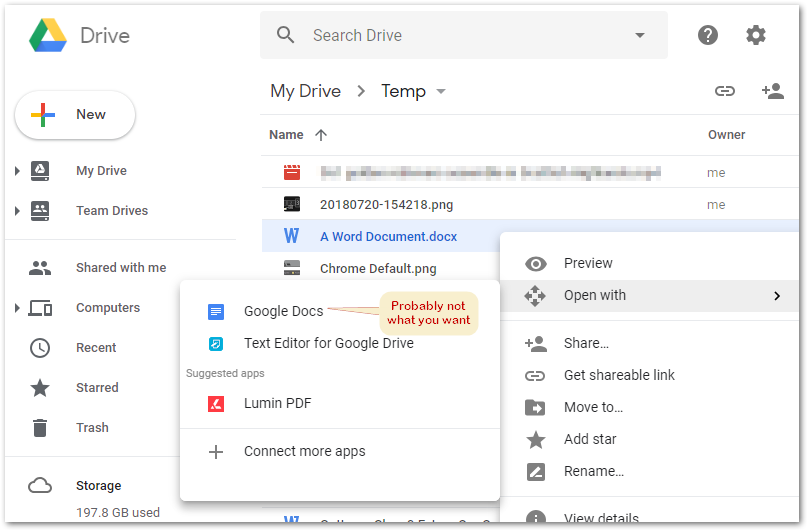Click the search magnifier icon
This screenshot has height=531, width=808.
click(x=285, y=35)
